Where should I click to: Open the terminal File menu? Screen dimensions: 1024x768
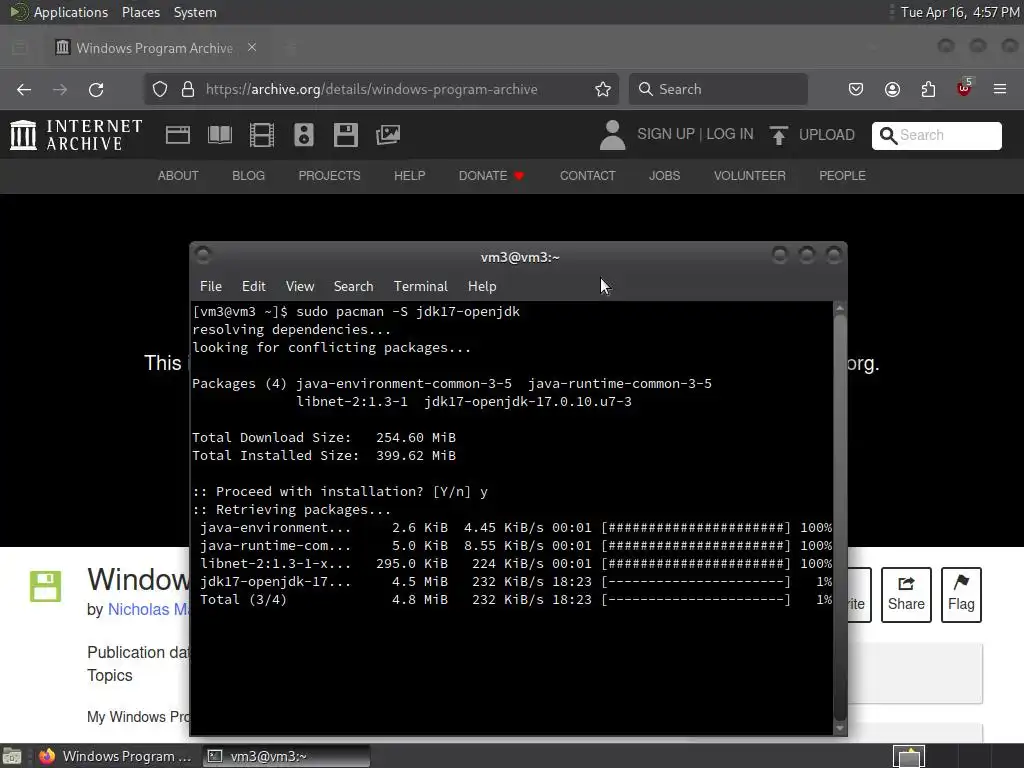[x=210, y=286]
